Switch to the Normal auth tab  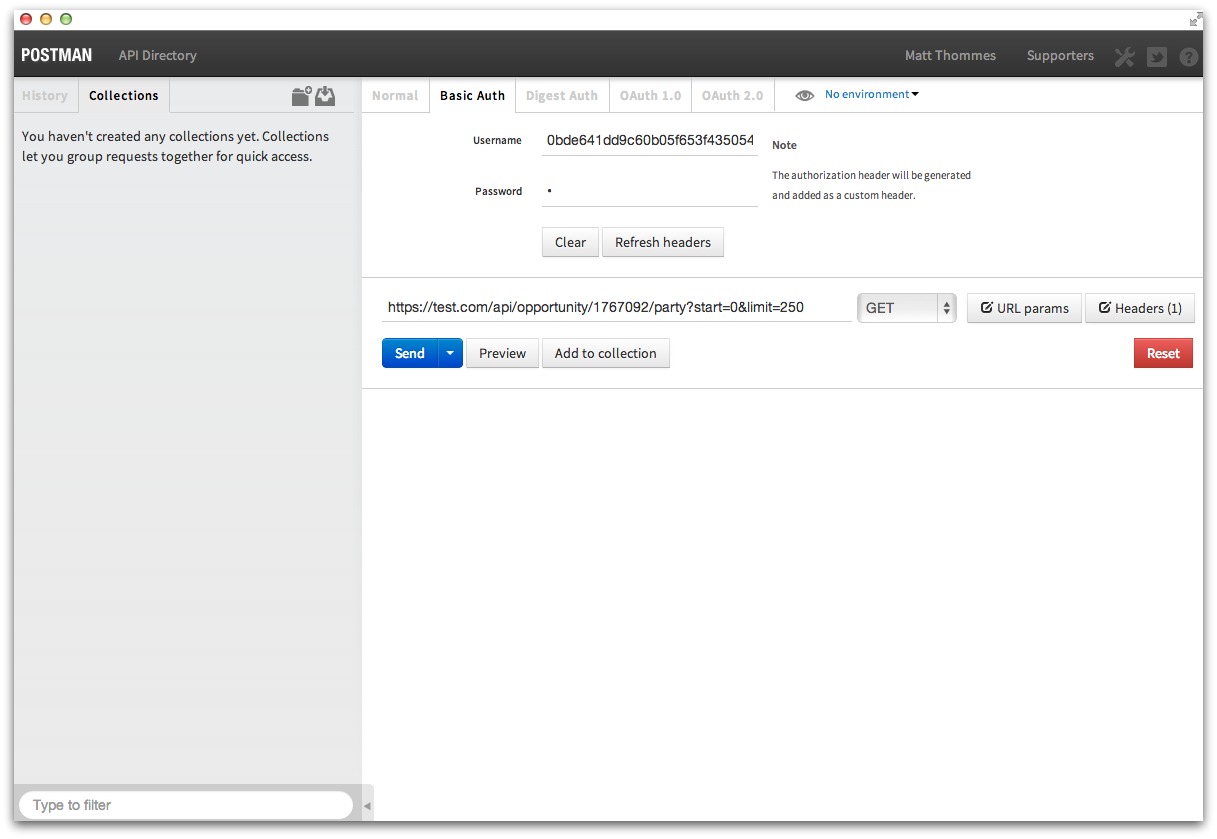point(395,95)
